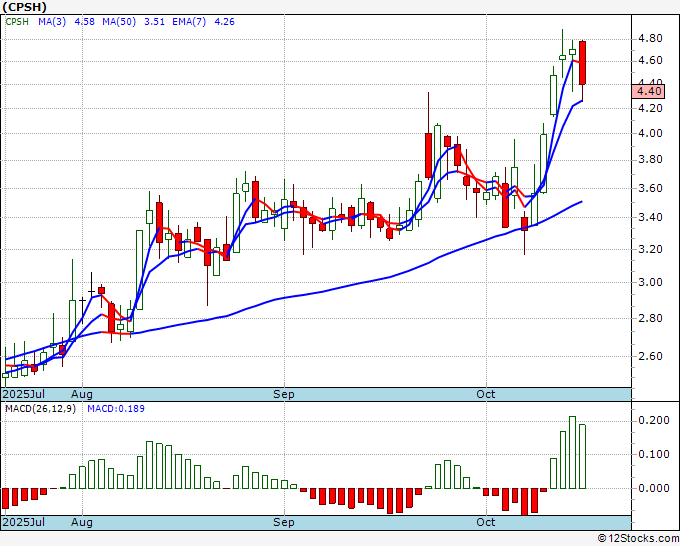Click the 3.80 price axis label
Viewport: 680px width, 546px height.
tap(650, 160)
